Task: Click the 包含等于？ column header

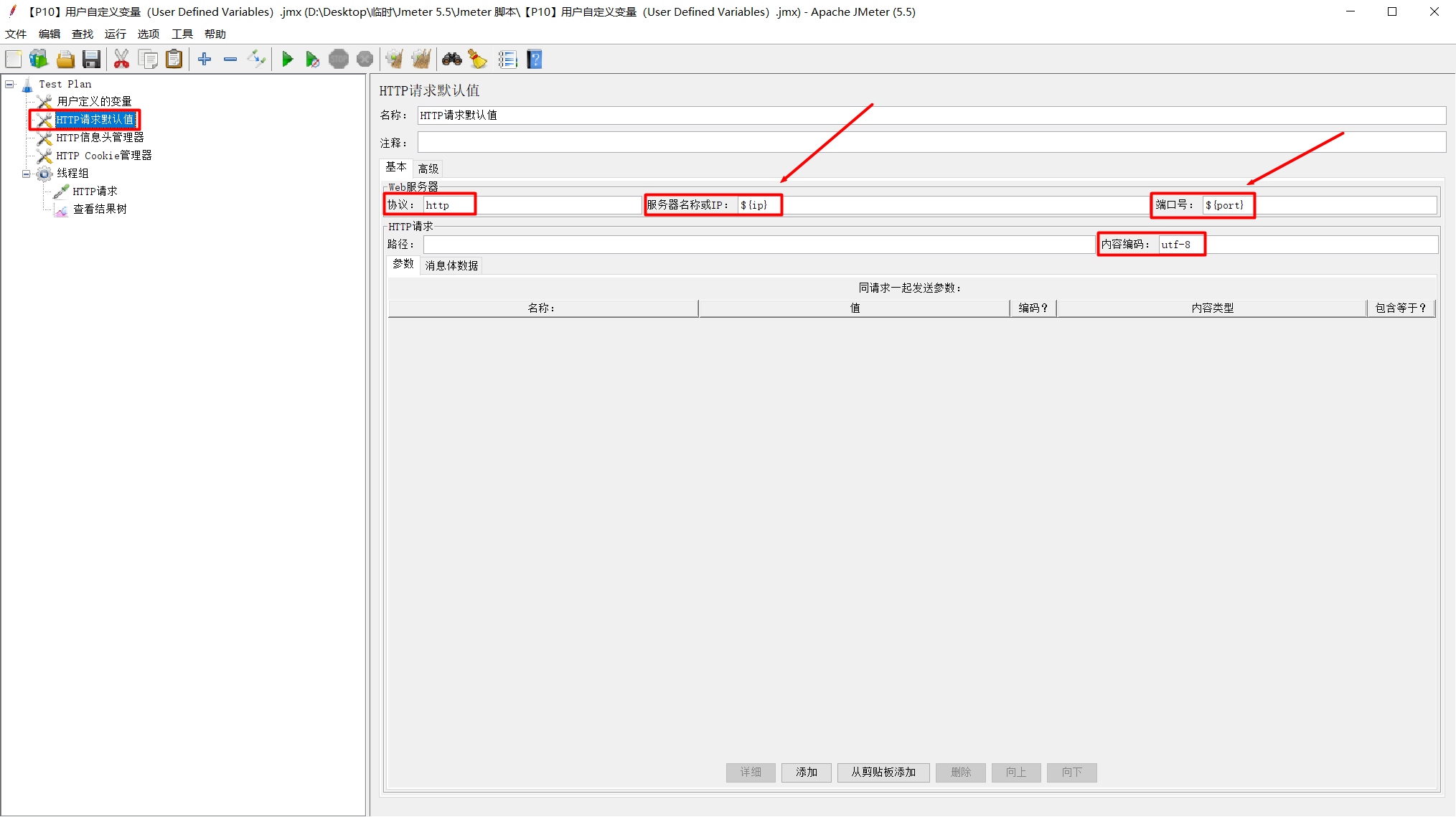Action: [x=1401, y=308]
